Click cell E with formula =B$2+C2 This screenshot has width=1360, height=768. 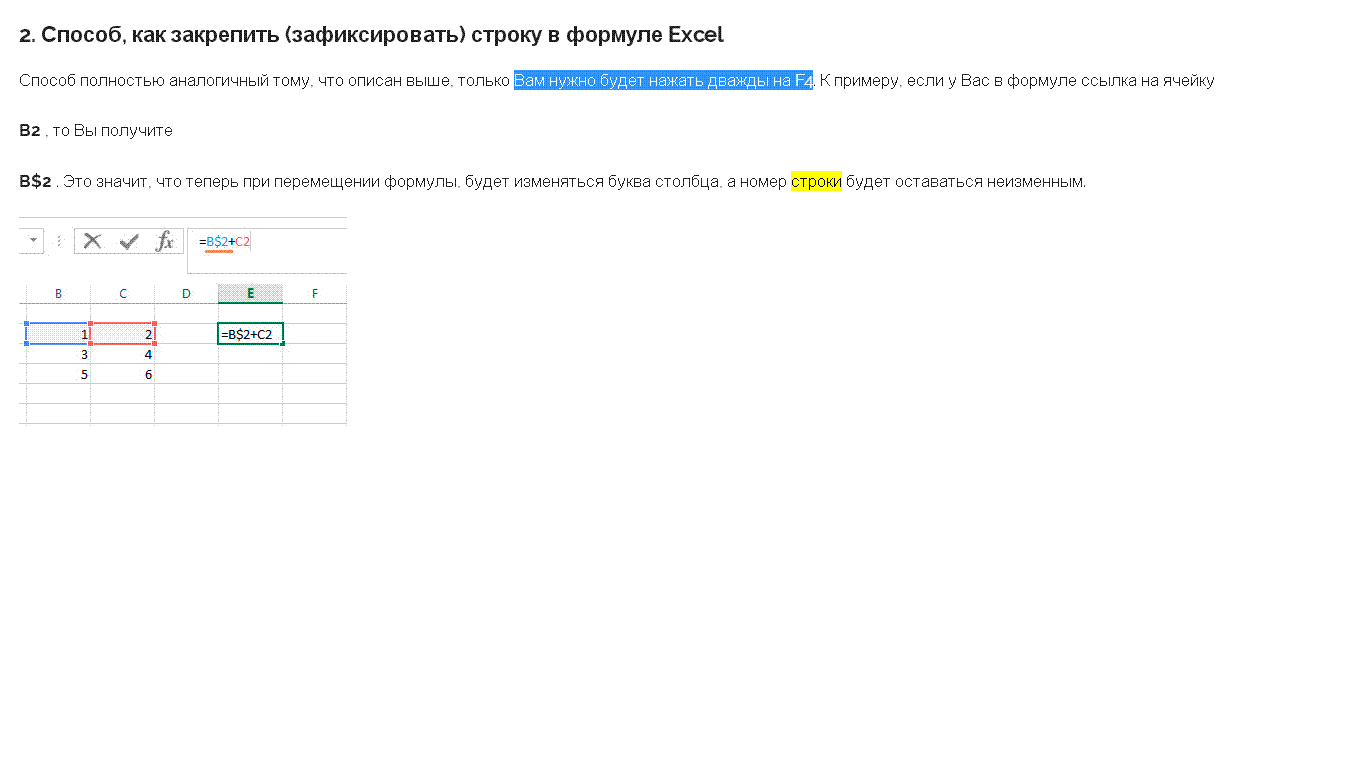pyautogui.click(x=250, y=334)
